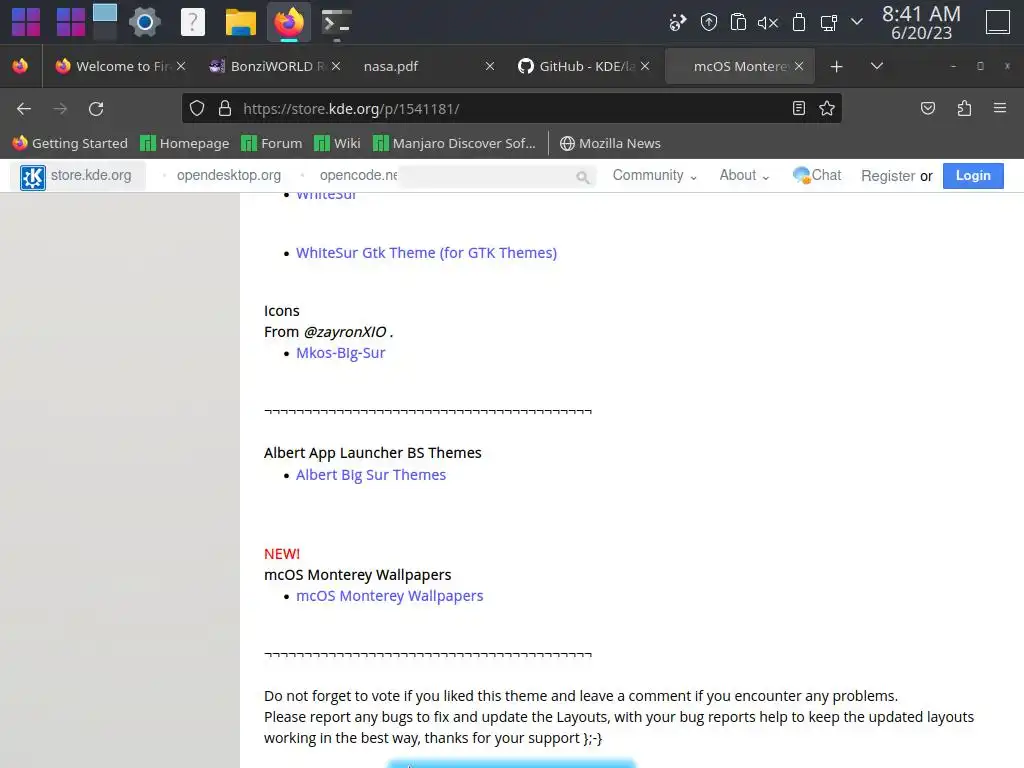Screen dimensions: 1024x768
Task: Open the display configuration tray icon
Action: [829, 23]
